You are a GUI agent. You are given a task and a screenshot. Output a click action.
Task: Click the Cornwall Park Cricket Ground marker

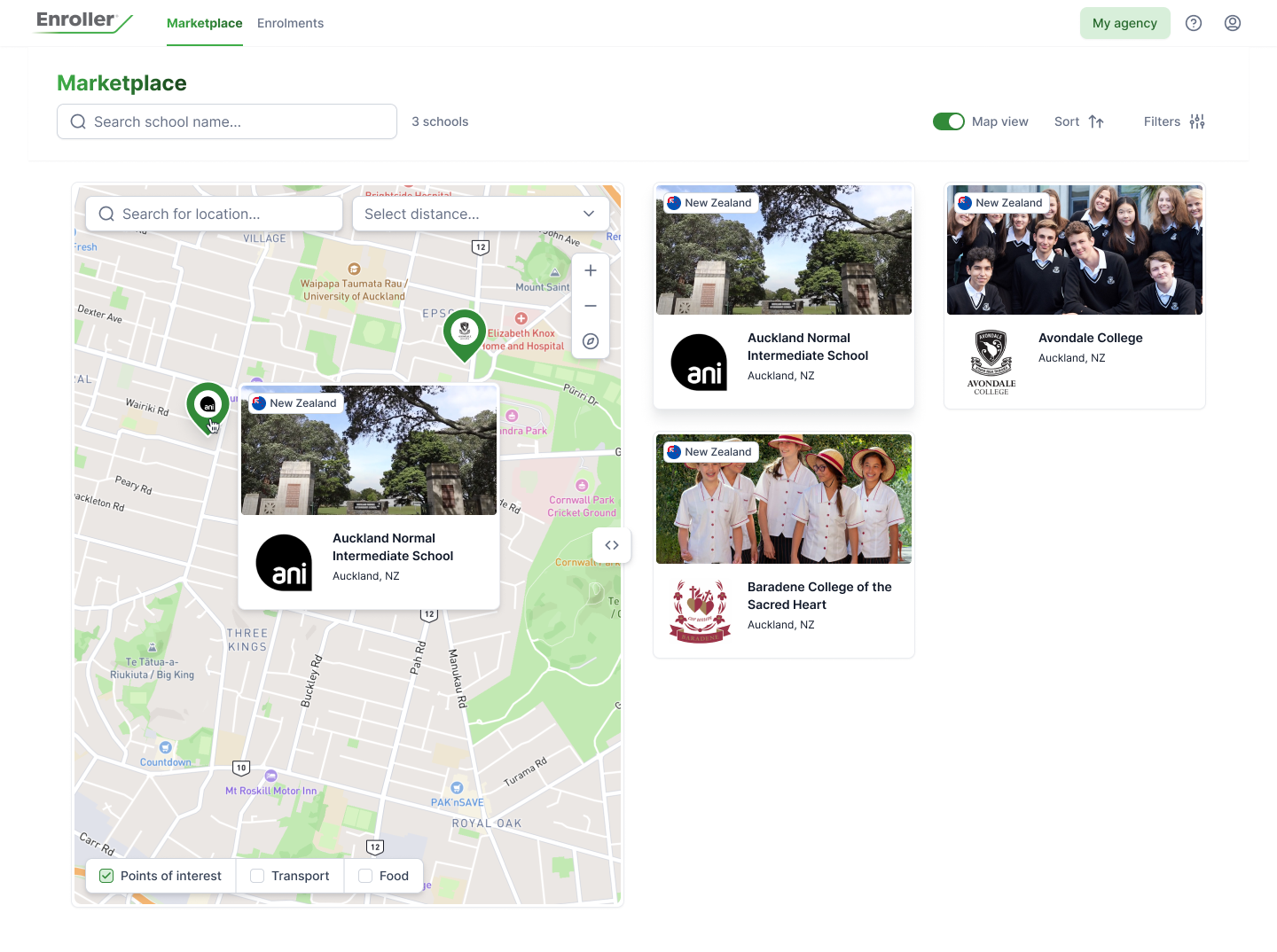tap(582, 485)
